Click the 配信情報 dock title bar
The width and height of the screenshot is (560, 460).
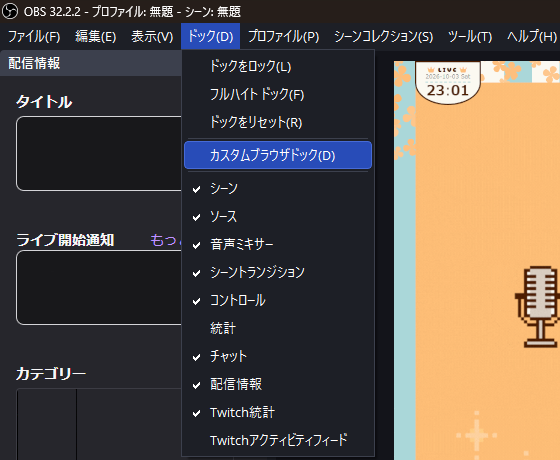tap(91, 63)
